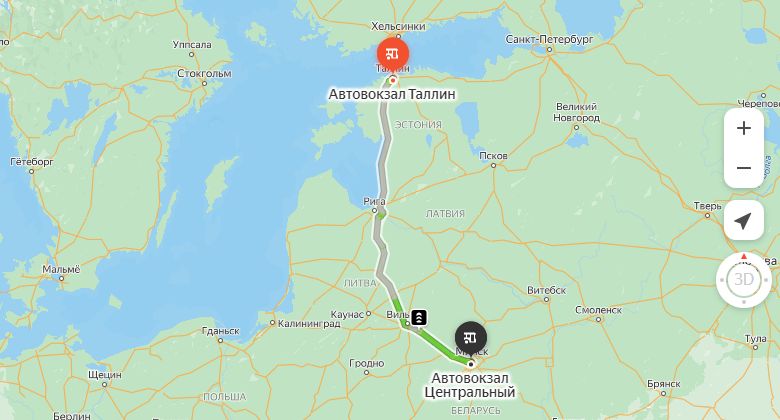Click the Калининград city label

309,323
